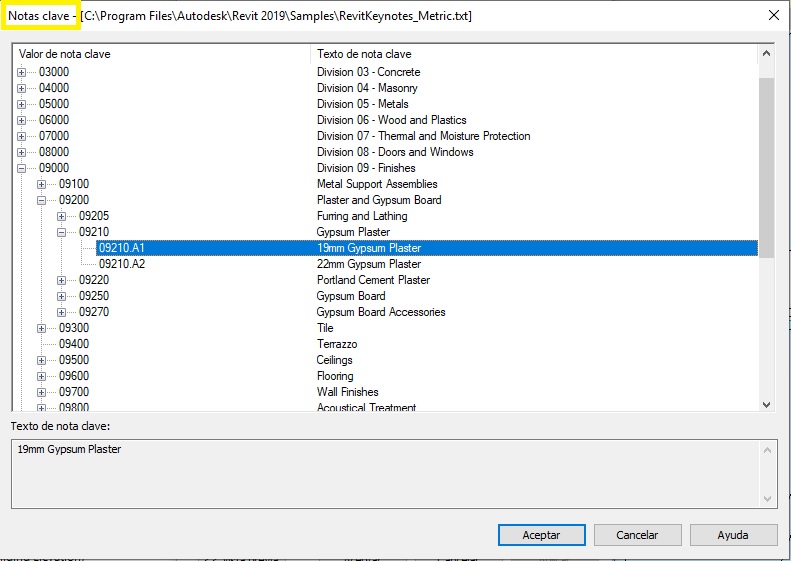Screen dimensions: 791x561
Task: Select keynote 09210.A2 22mm Gypsum Plaster
Action: pos(122,264)
